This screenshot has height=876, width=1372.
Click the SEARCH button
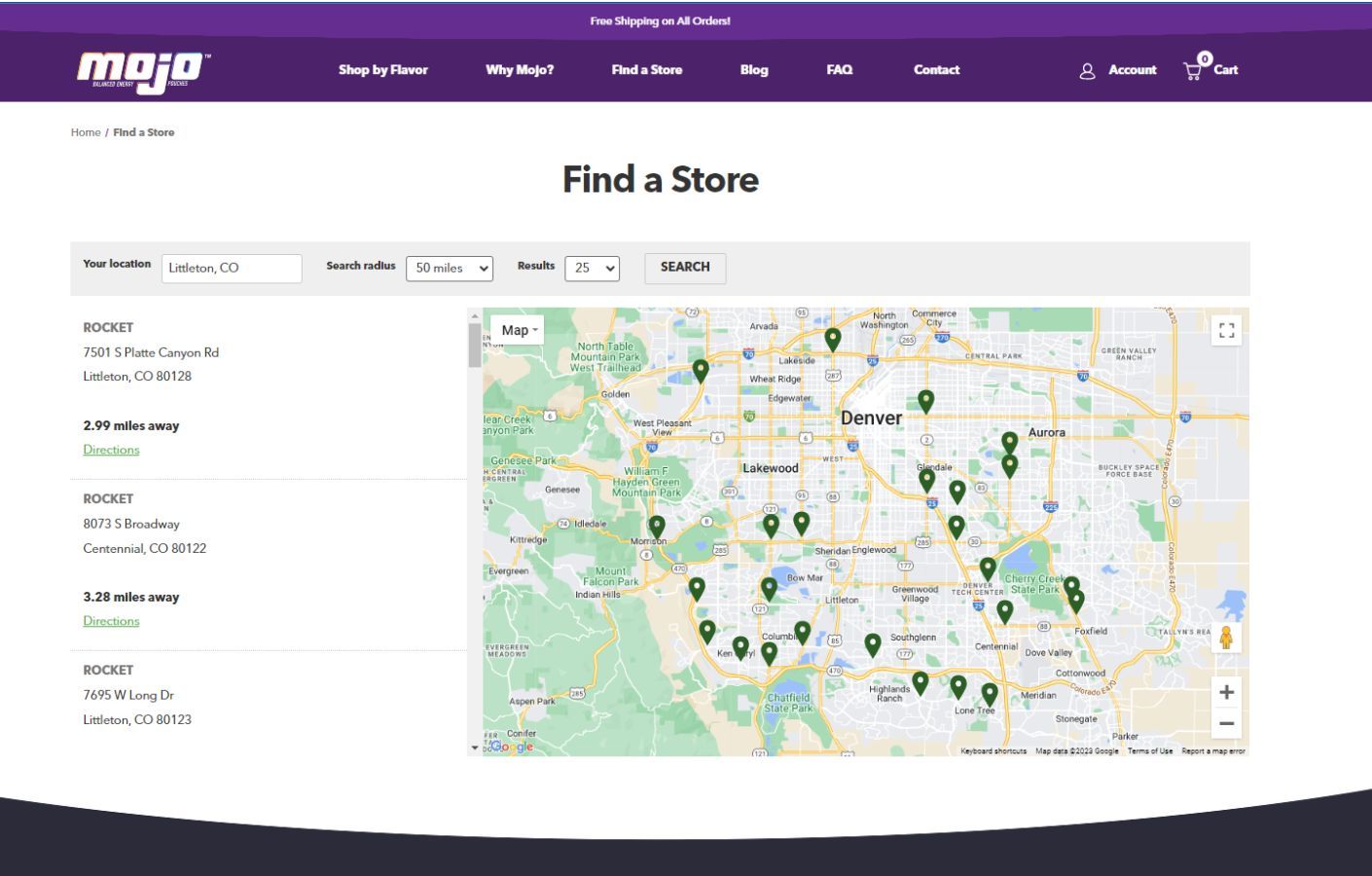tap(685, 268)
